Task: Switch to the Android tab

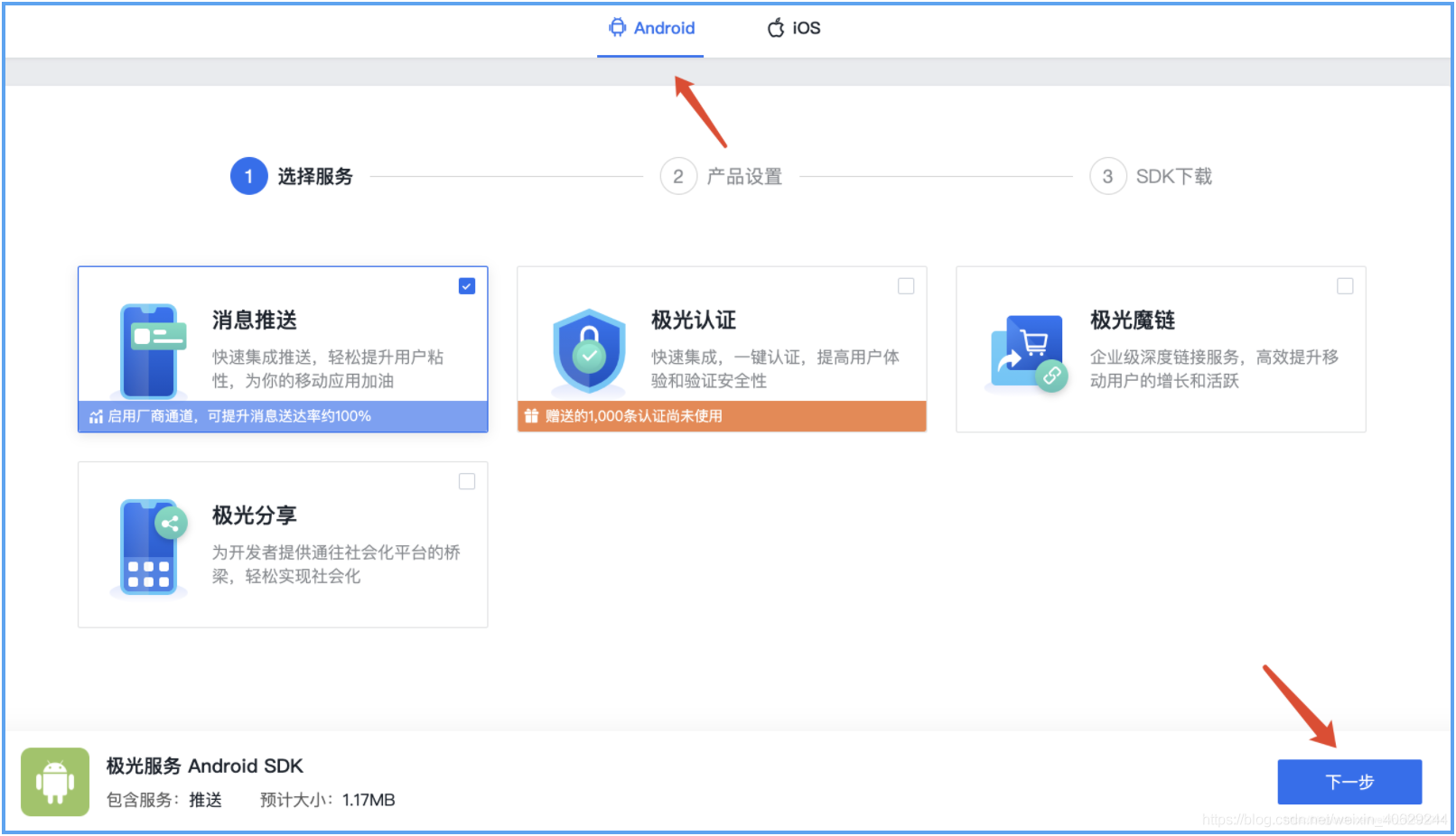Action: tap(650, 28)
